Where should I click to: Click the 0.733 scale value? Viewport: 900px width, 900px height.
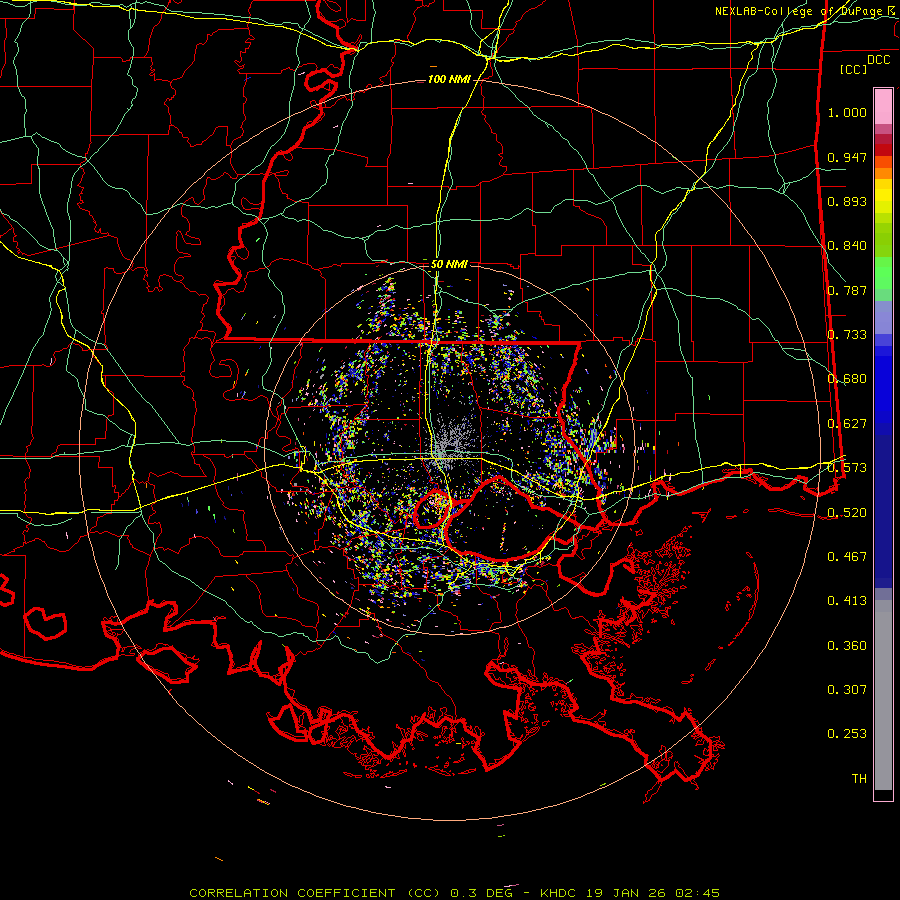click(847, 334)
